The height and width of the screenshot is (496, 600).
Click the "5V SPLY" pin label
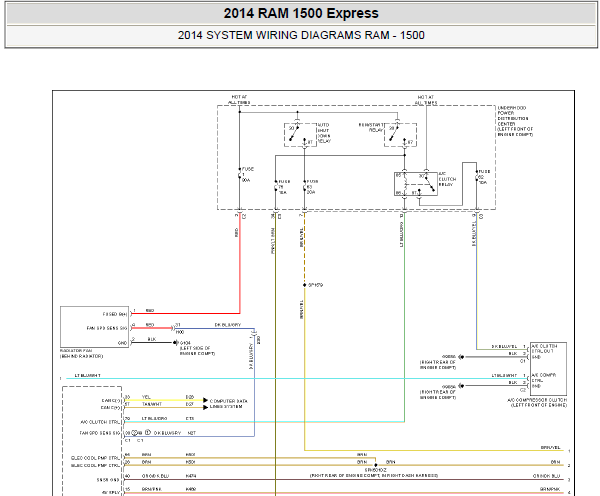(x=111, y=493)
